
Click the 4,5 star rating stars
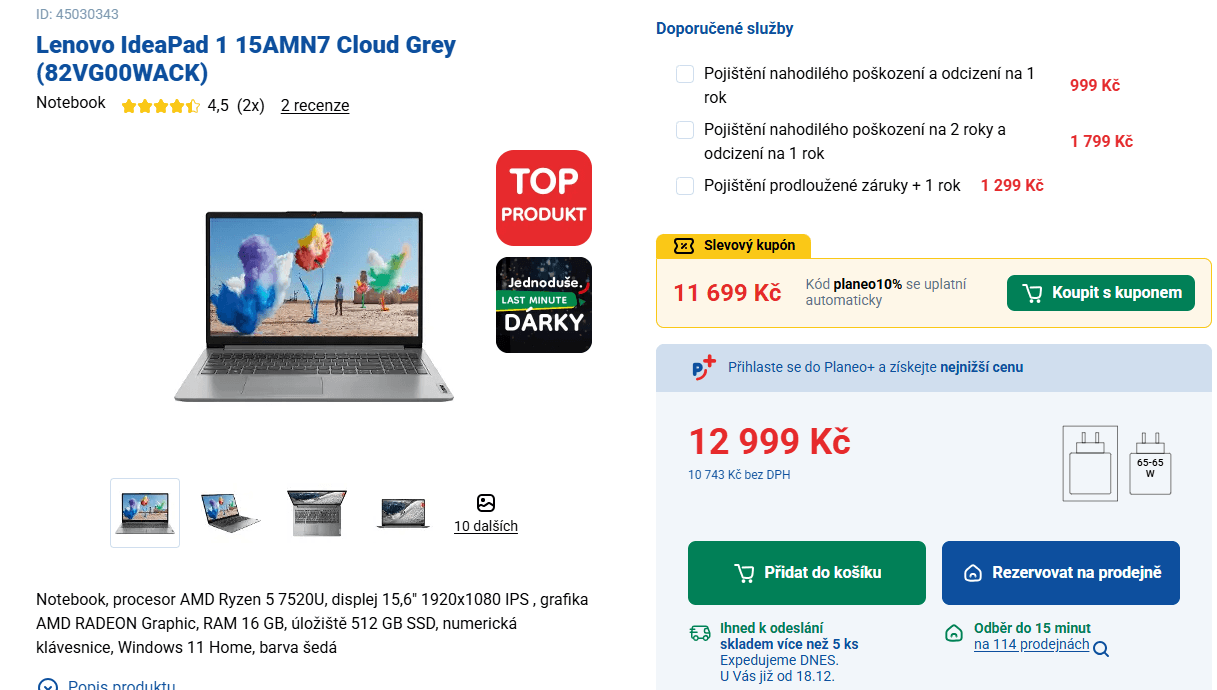click(160, 104)
